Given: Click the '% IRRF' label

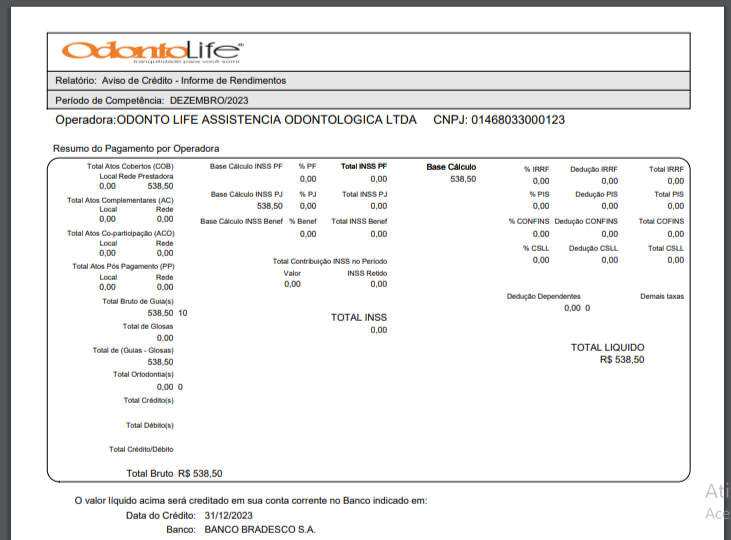Looking at the screenshot, I should coord(537,169).
